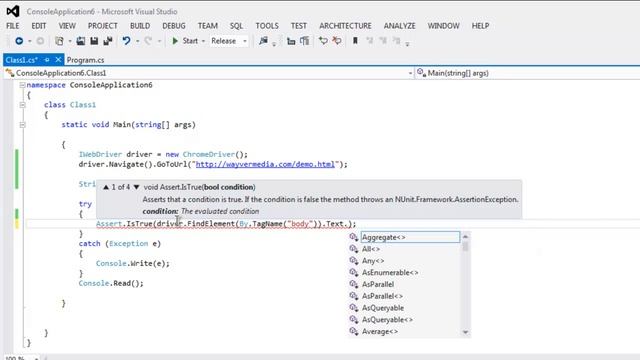Open the TOOLS menu

tap(267, 26)
